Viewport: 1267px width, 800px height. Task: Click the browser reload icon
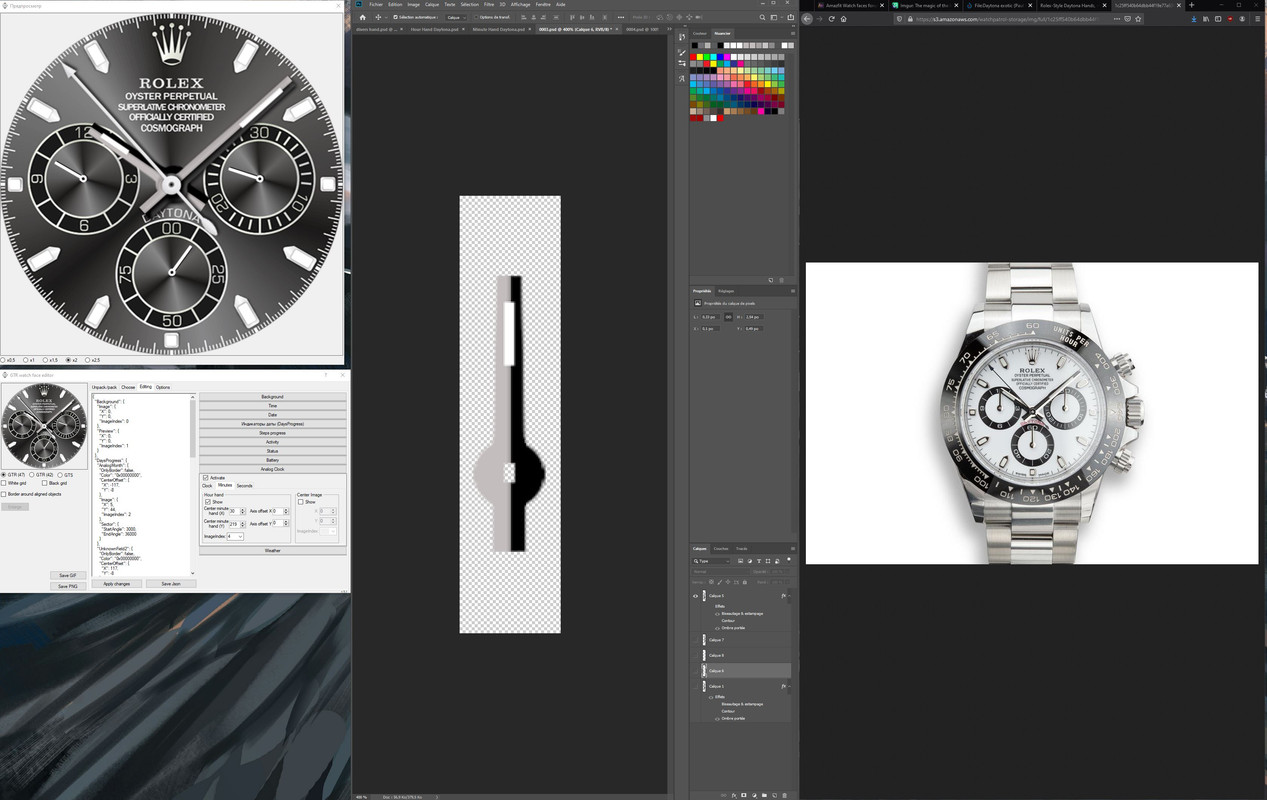coord(832,18)
